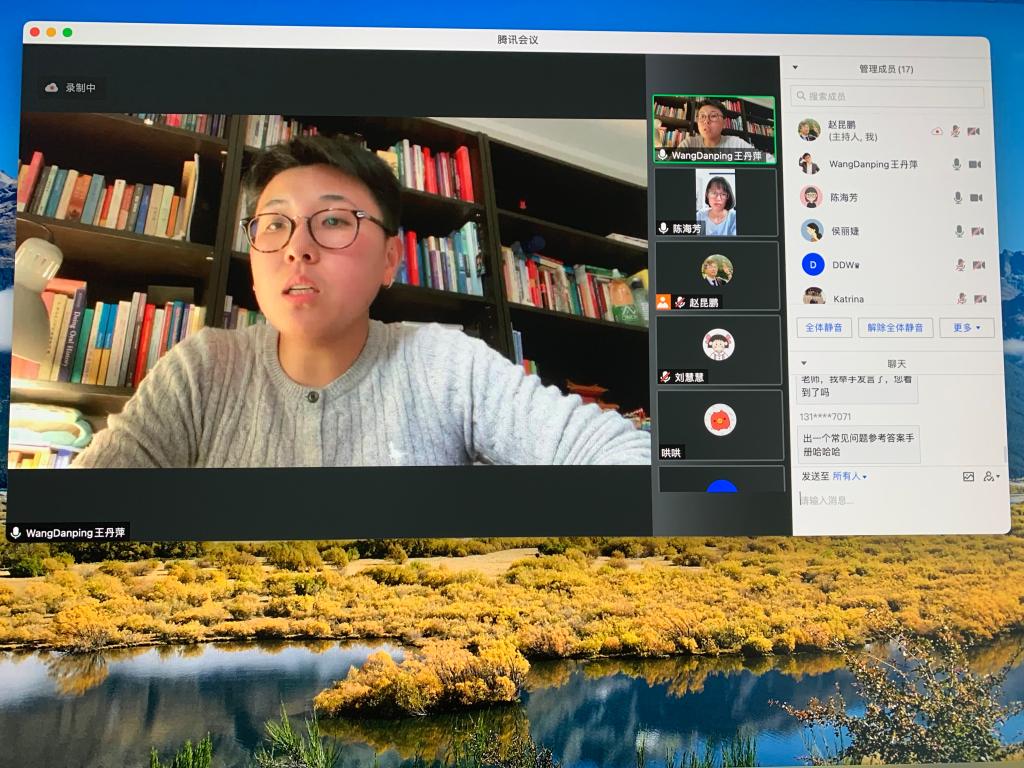This screenshot has width=1024, height=768.
Task: Toggle DDW's muted microphone
Action: (960, 265)
